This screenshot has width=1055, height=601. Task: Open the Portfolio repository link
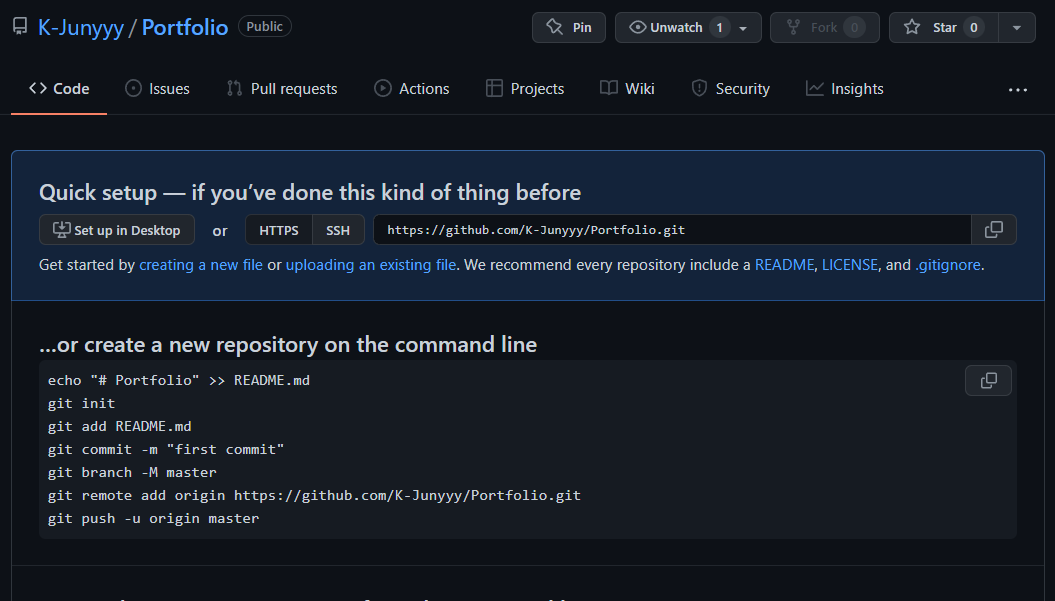click(x=185, y=28)
